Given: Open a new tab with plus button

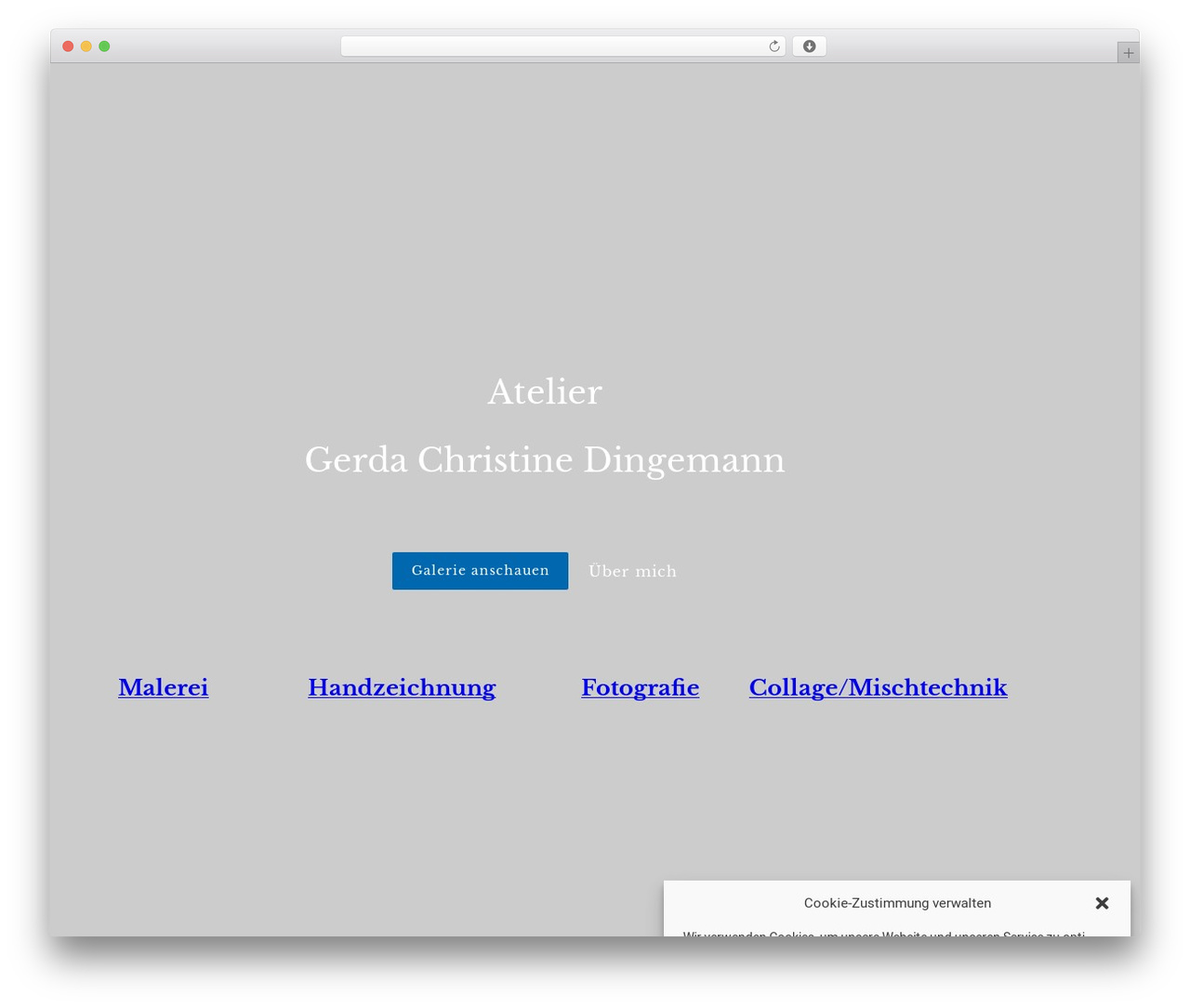Looking at the screenshot, I should click(1128, 53).
